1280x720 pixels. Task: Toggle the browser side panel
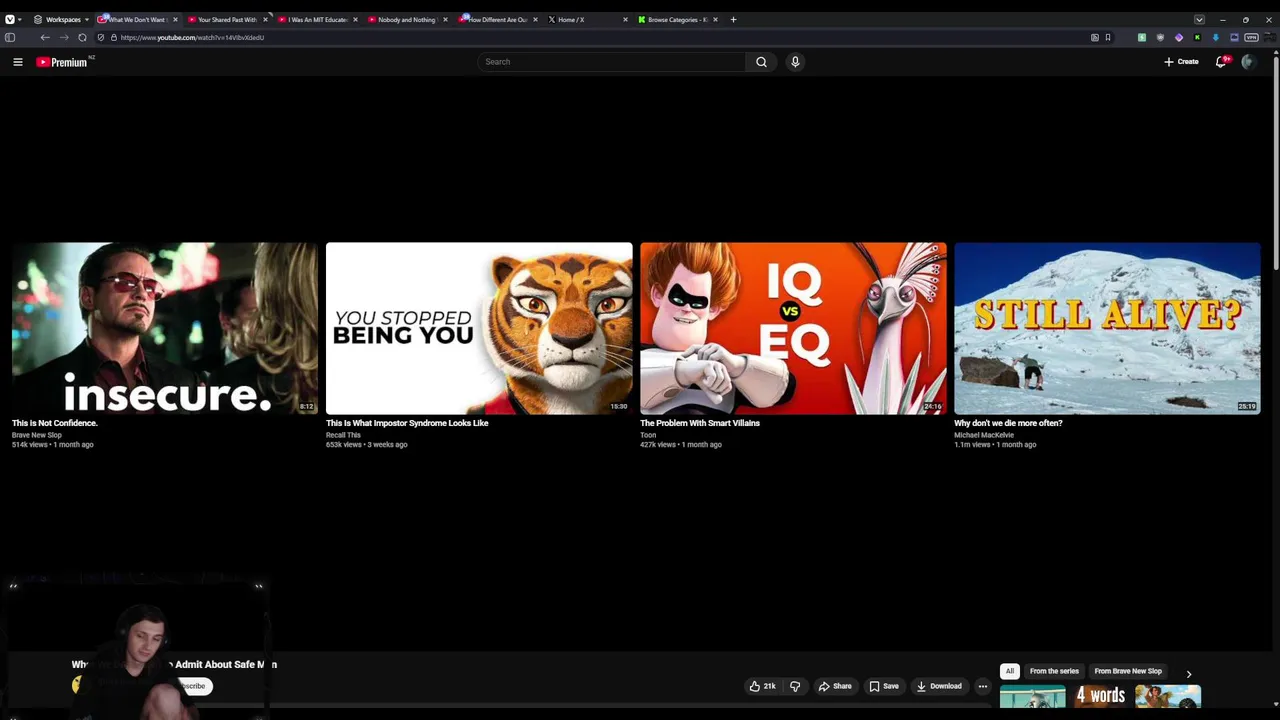tap(10, 37)
